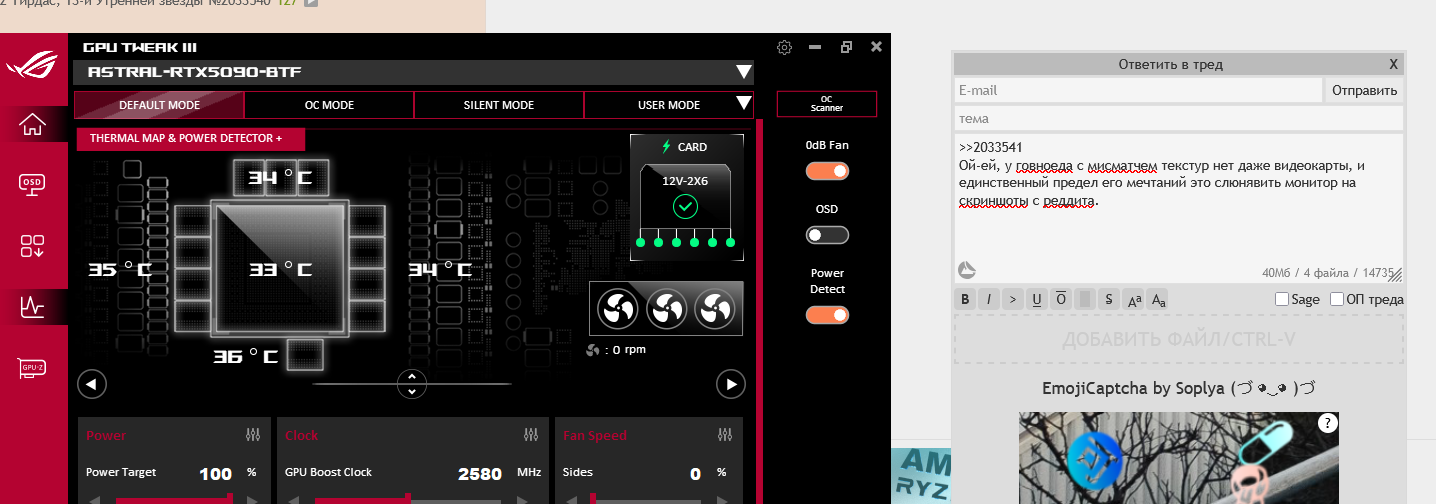
Task: Increase Power Target with right arrow
Action: 253,499
